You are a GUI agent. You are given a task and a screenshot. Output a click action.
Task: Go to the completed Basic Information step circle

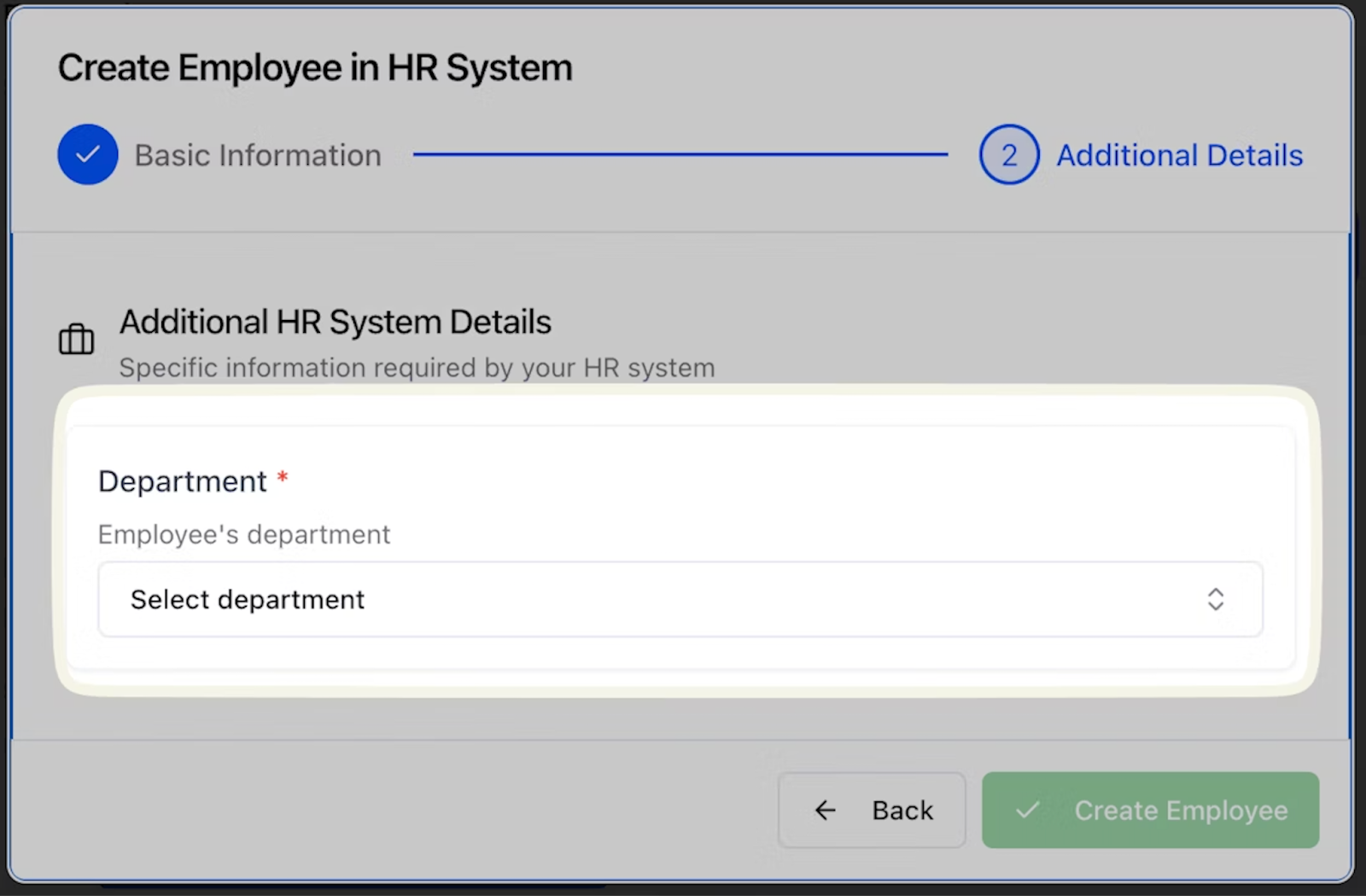pyautogui.click(x=88, y=154)
